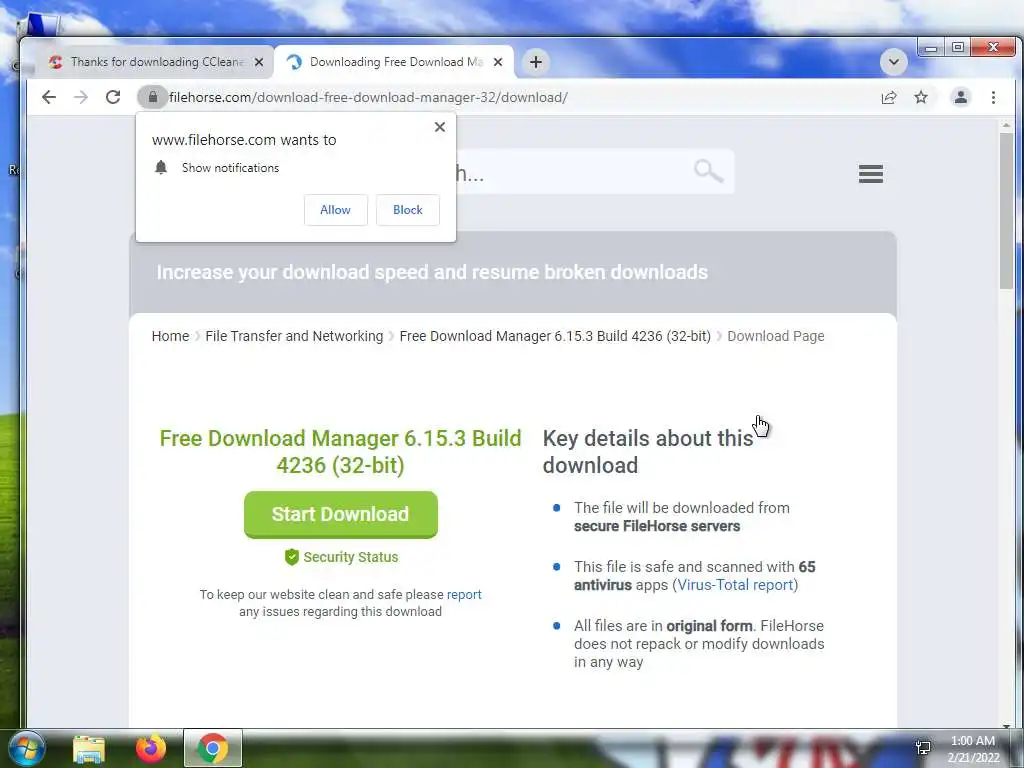Viewport: 1024px width, 768px height.
Task: Click the Free Download Manager 6.15.3 green heading
Action: click(x=340, y=452)
